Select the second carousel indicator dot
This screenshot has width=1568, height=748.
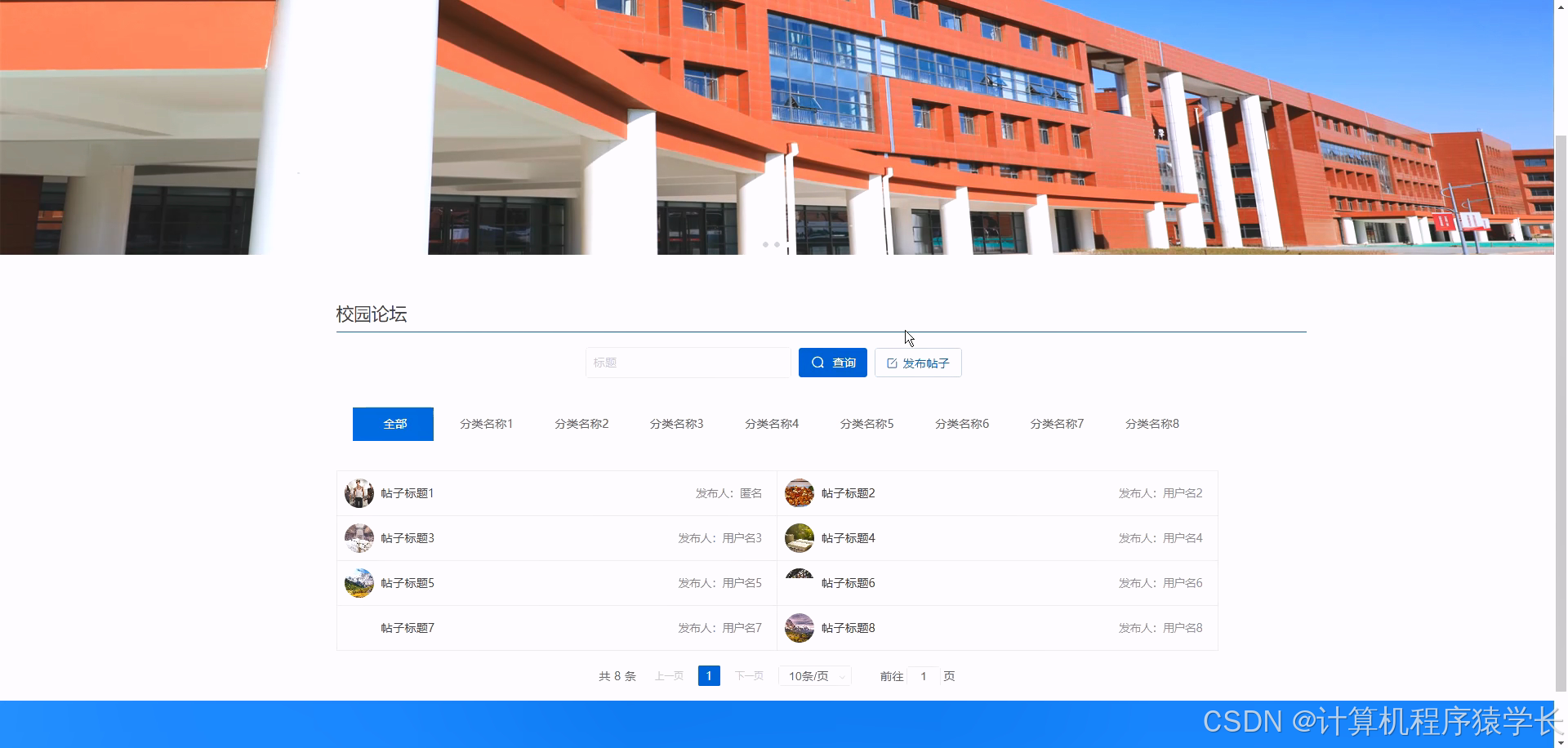777,244
